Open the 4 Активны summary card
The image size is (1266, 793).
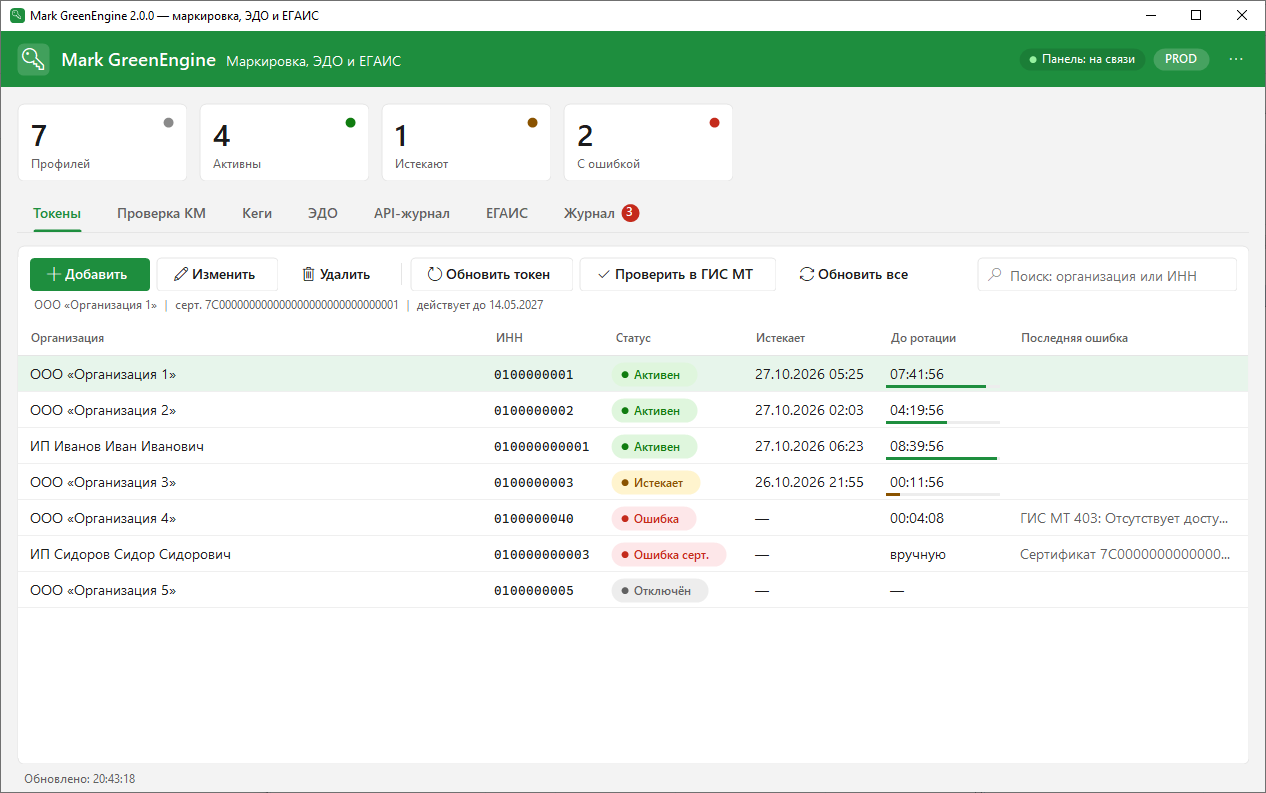284,143
